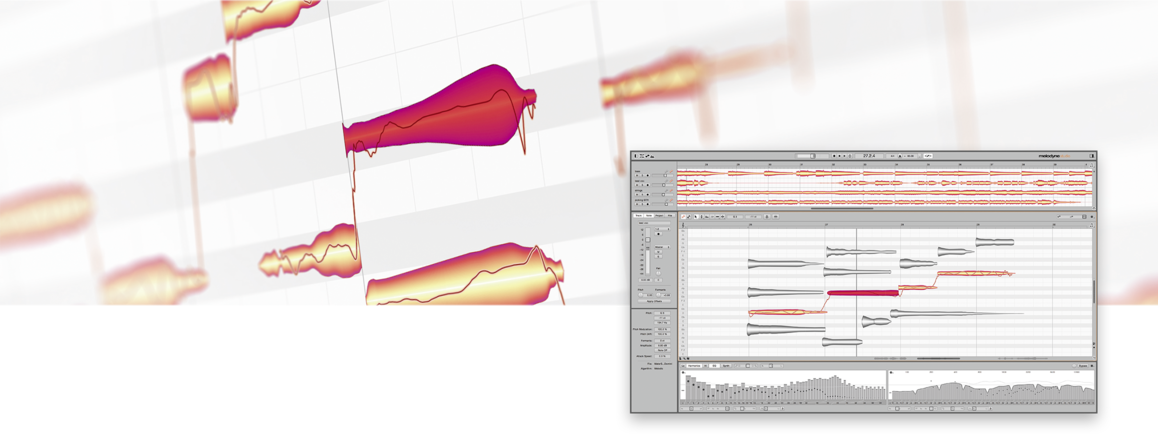
Task: Open the Harmonics tab in sound editor
Action: (x=696, y=366)
